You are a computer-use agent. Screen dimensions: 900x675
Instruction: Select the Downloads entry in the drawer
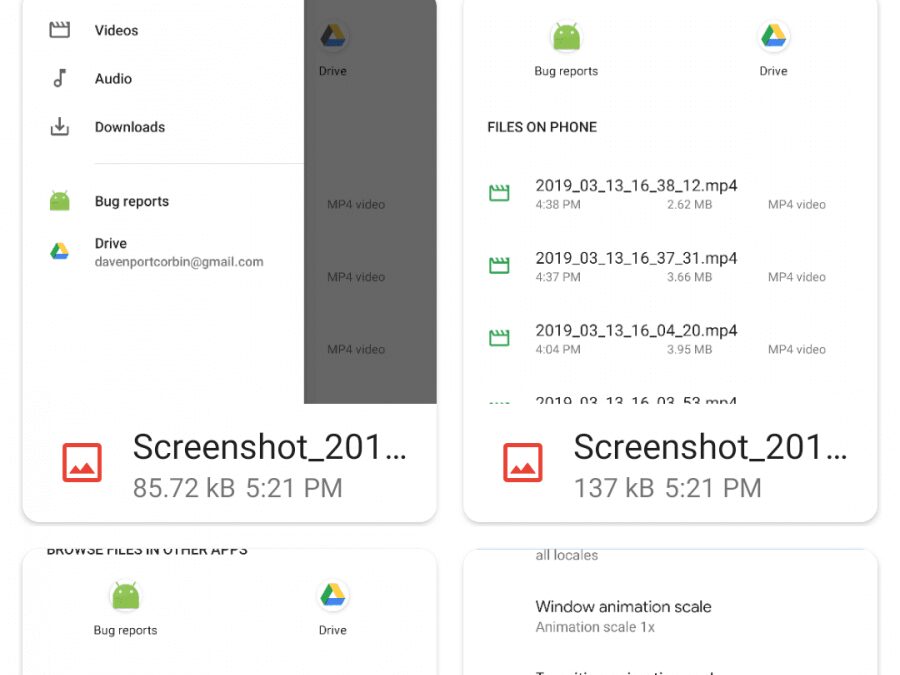point(130,127)
